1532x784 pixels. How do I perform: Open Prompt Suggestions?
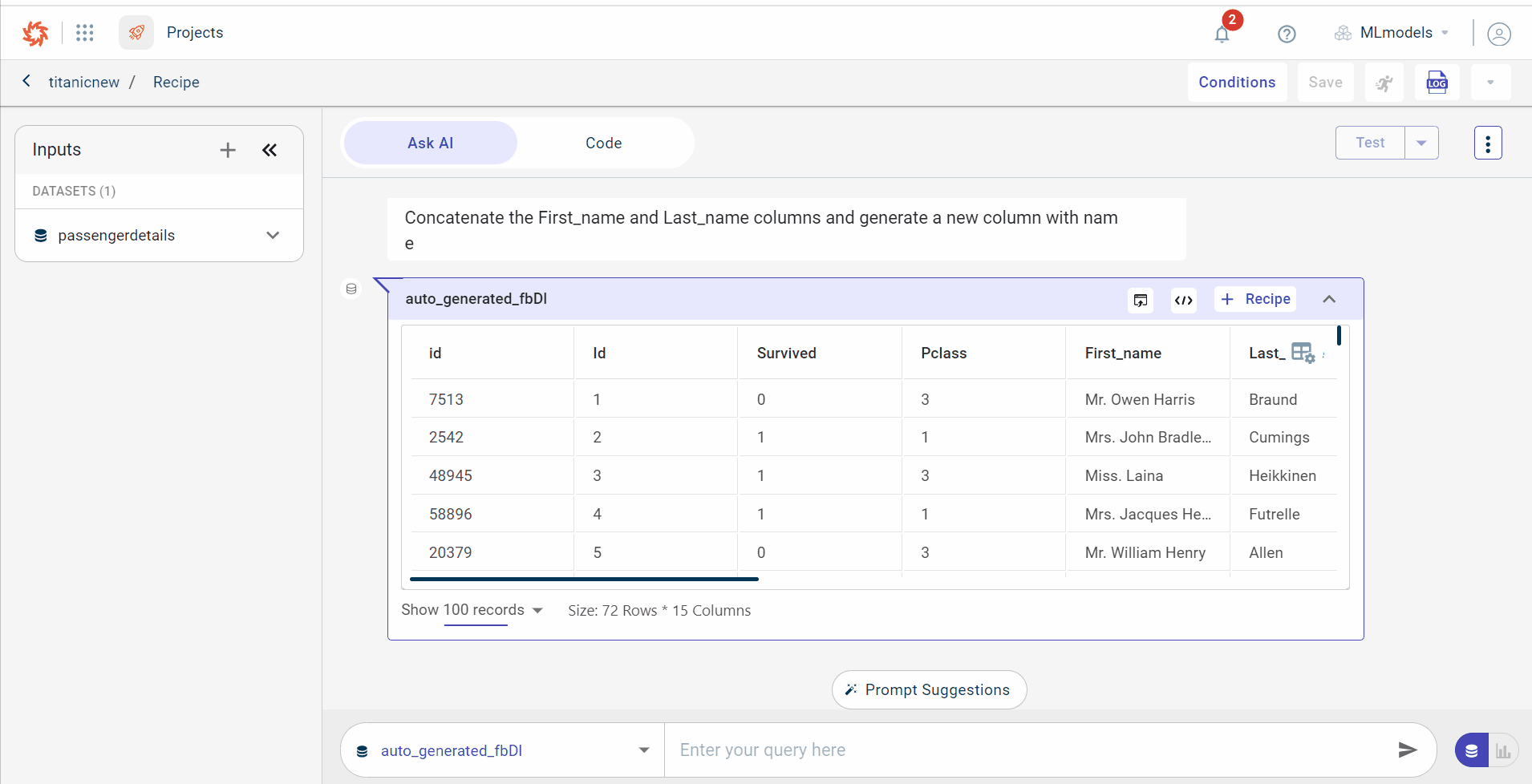click(x=929, y=690)
